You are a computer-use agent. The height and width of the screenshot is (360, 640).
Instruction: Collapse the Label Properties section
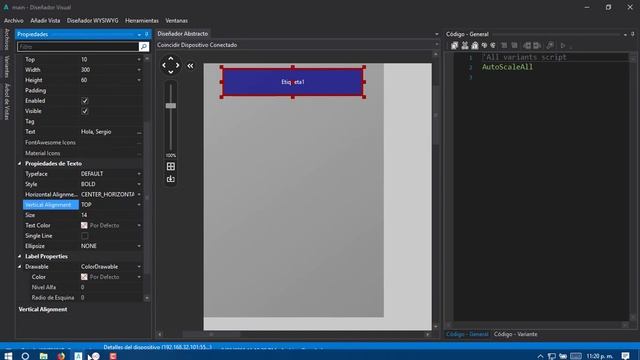[20, 256]
